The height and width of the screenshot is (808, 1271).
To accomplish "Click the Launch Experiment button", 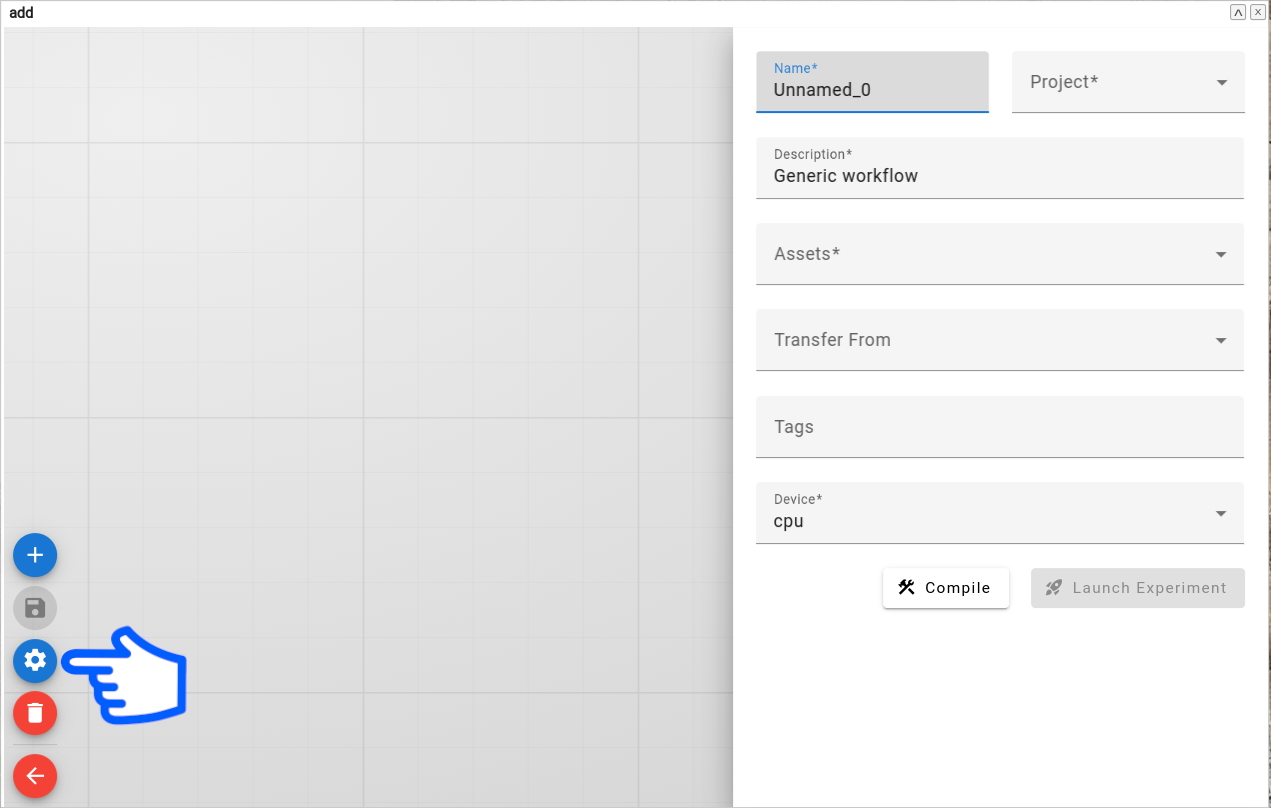I will tap(1137, 588).
